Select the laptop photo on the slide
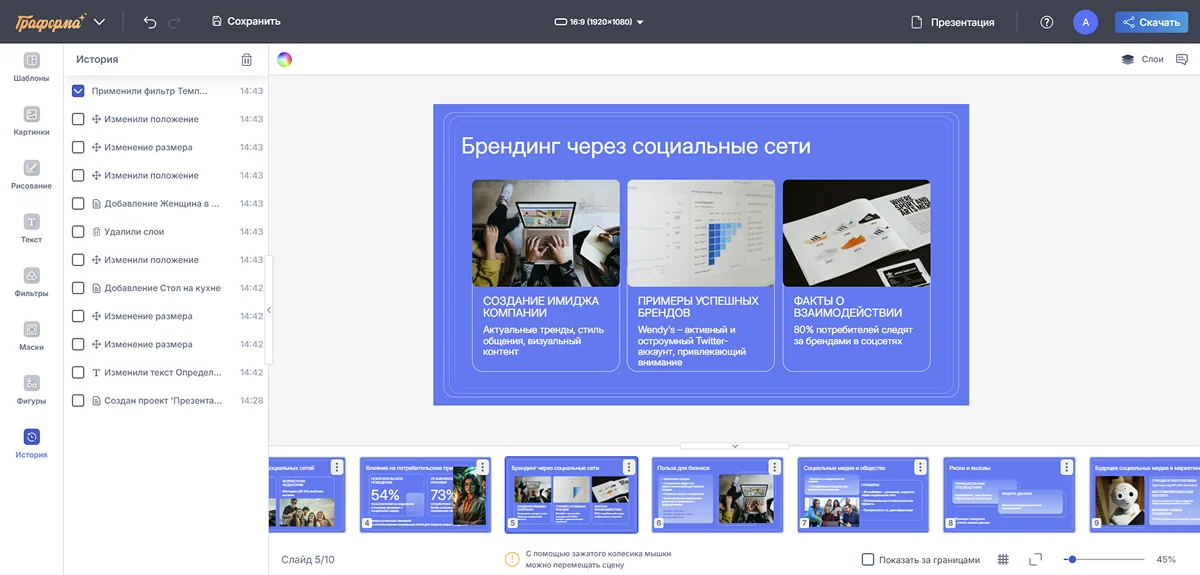The image size is (1200, 575). pos(546,233)
